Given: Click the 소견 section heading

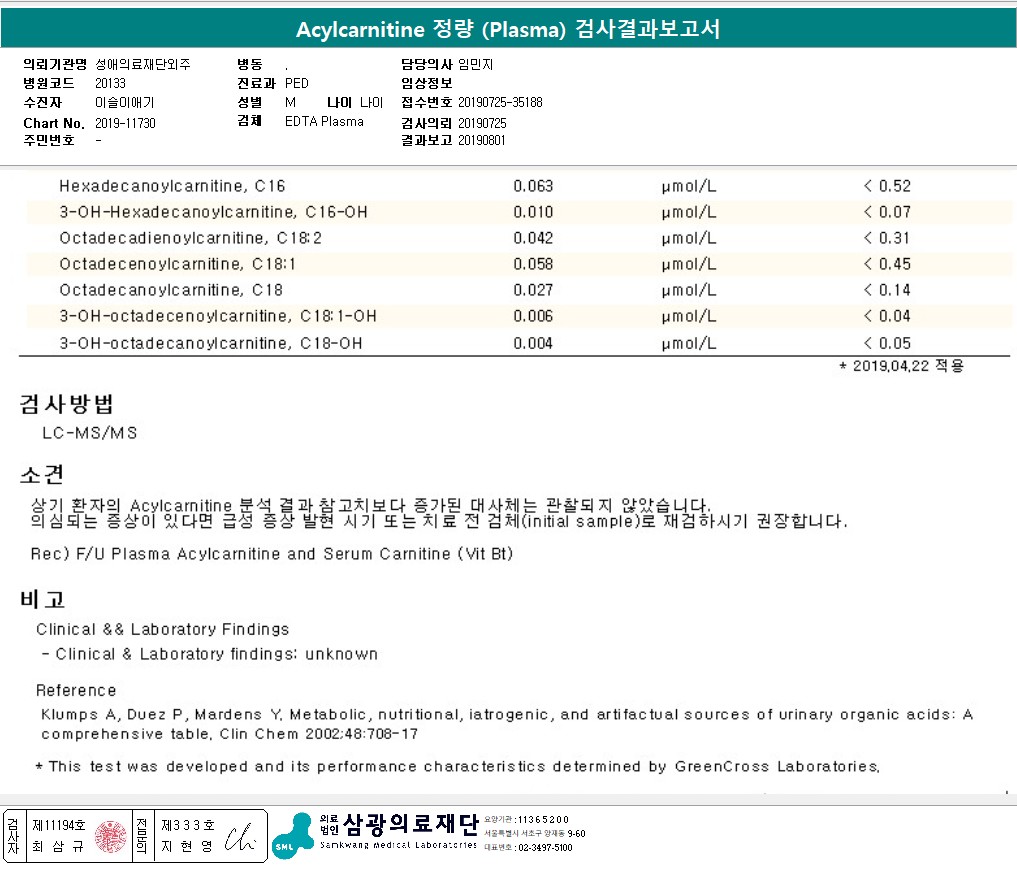Looking at the screenshot, I should tap(42, 474).
